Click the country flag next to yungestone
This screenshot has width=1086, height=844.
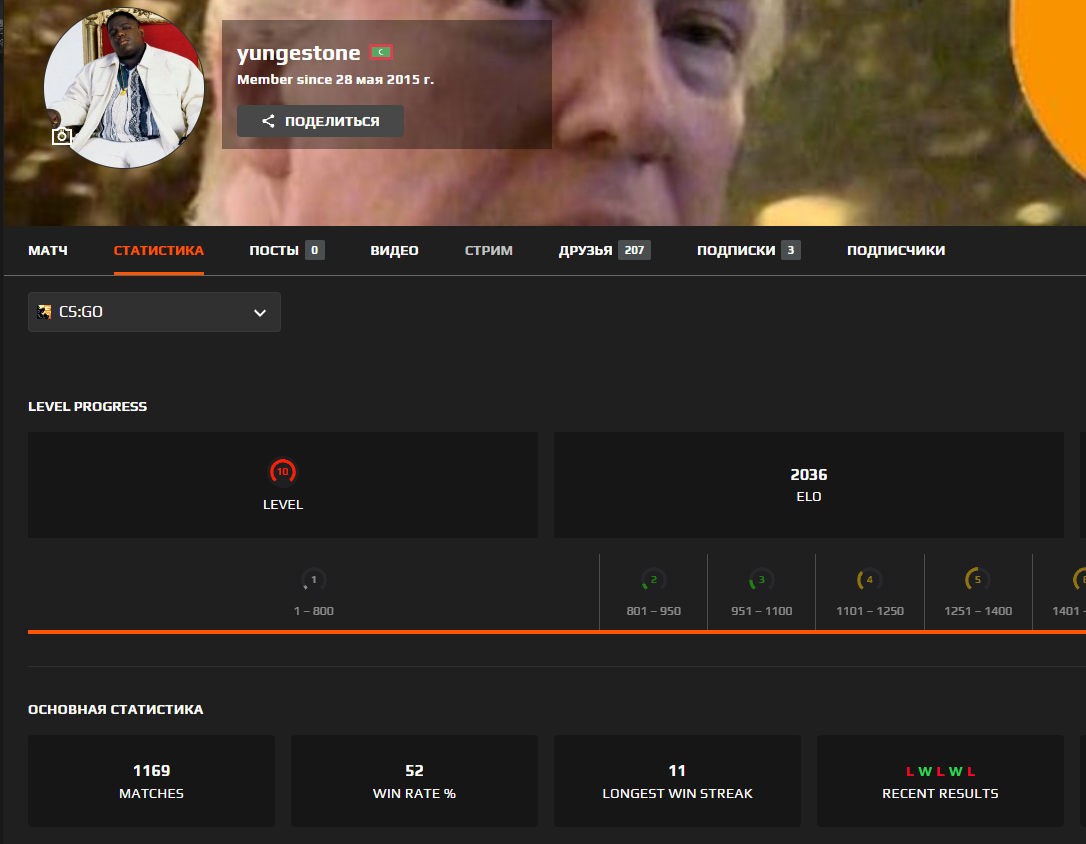point(381,52)
